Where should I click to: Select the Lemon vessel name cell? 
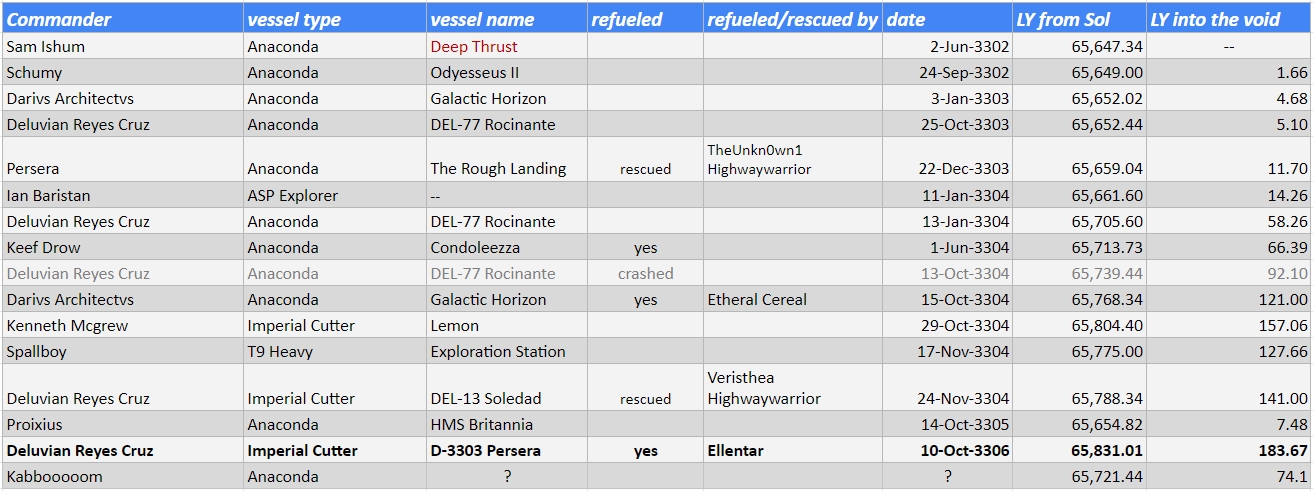pos(507,325)
